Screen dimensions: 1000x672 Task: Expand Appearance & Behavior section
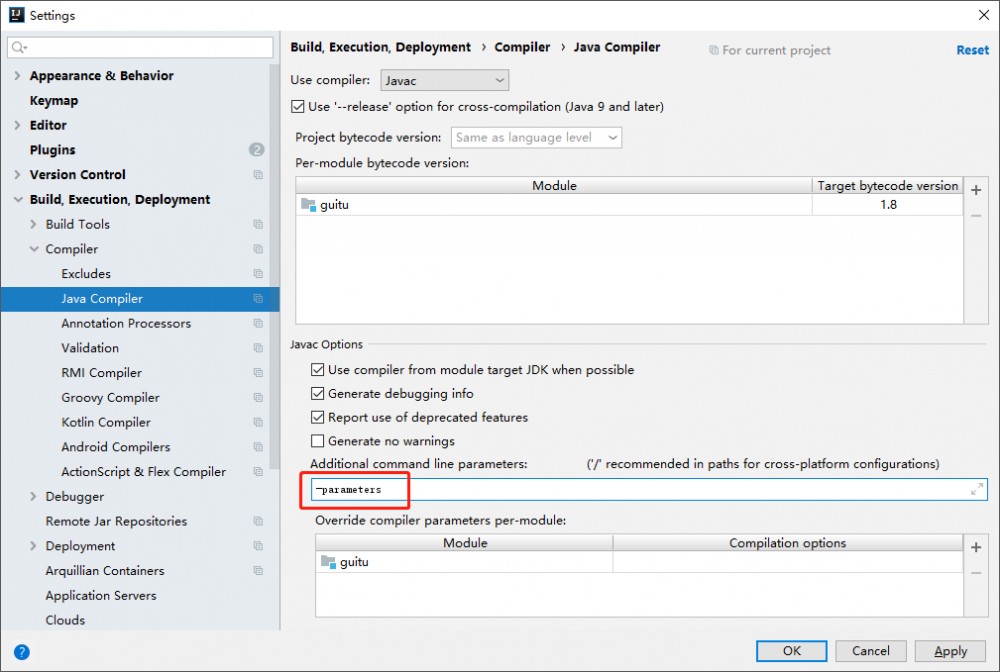(x=17, y=75)
